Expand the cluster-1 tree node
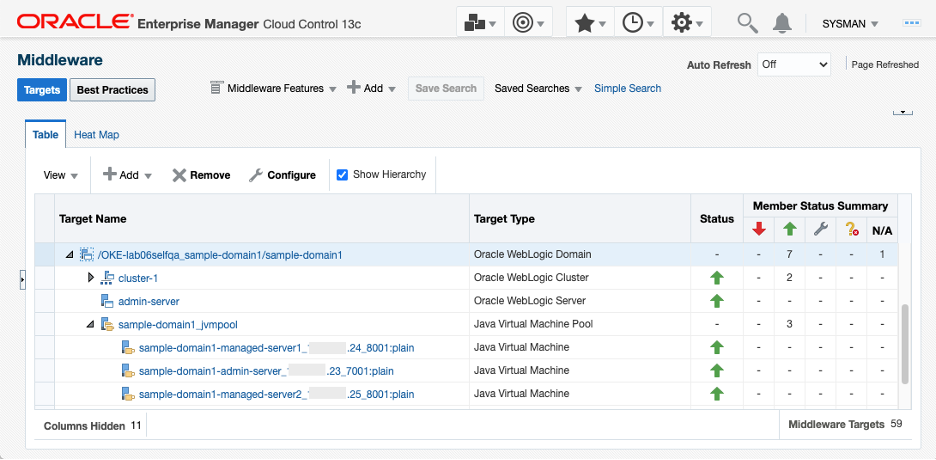 (91, 278)
